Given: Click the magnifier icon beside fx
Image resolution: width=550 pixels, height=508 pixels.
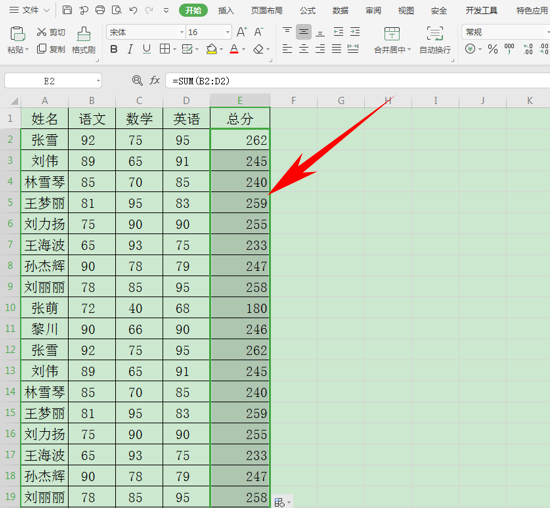Looking at the screenshot, I should [137, 81].
